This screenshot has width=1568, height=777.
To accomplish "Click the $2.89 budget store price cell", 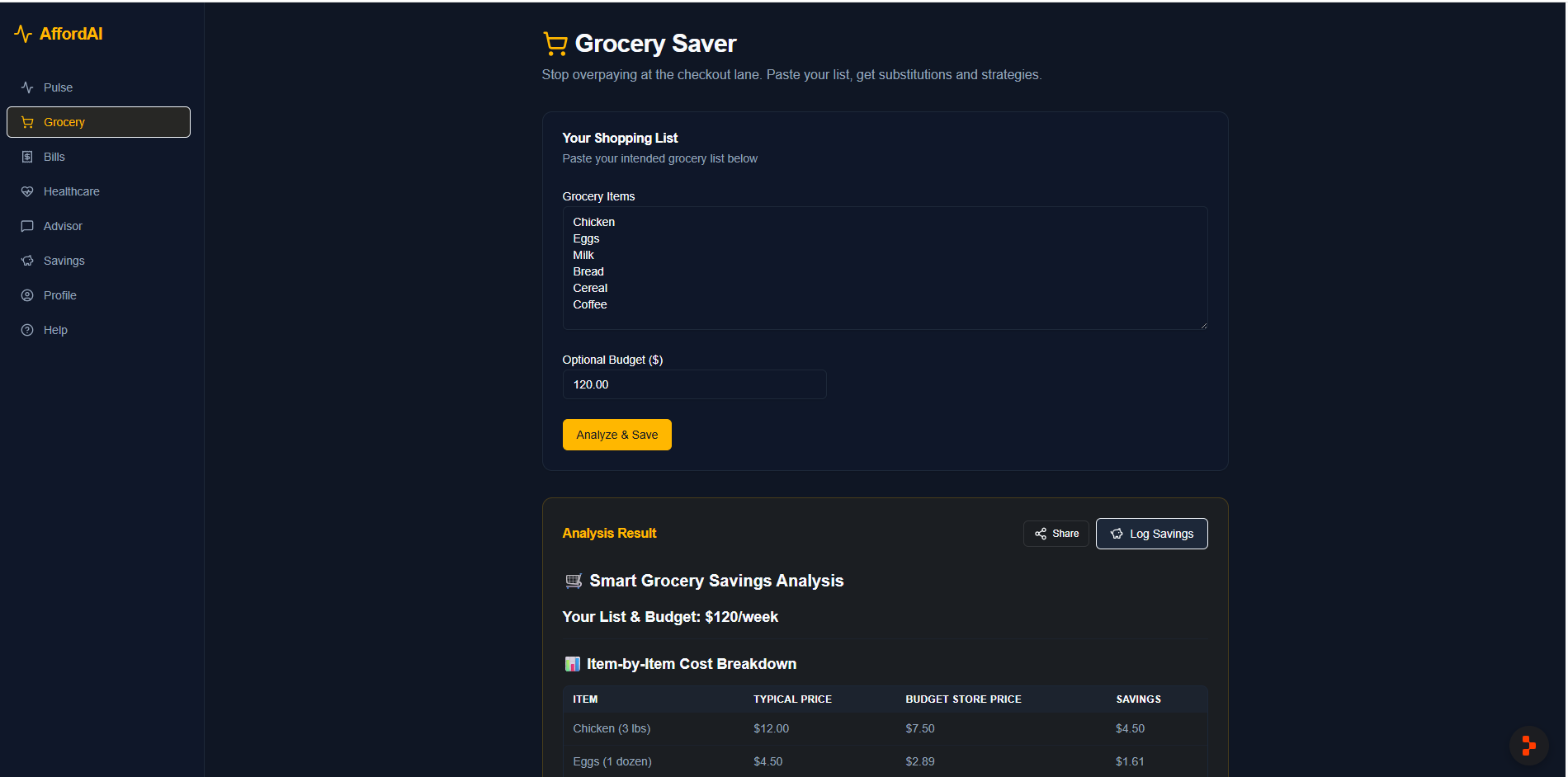I will pos(920,761).
